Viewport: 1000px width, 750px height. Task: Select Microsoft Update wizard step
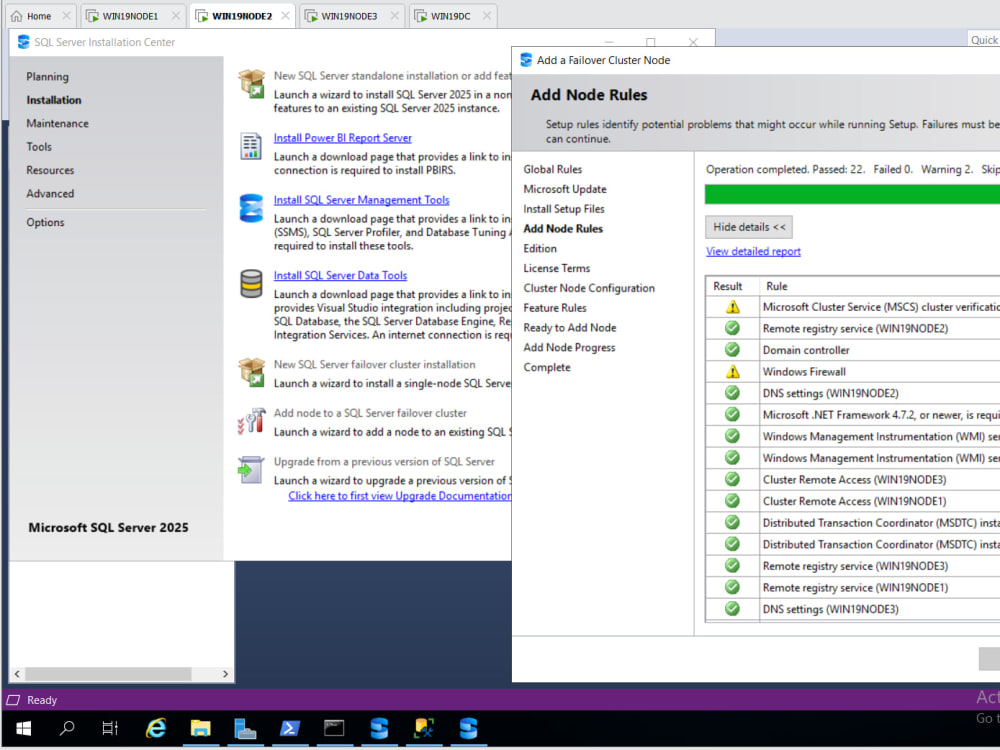tap(564, 189)
